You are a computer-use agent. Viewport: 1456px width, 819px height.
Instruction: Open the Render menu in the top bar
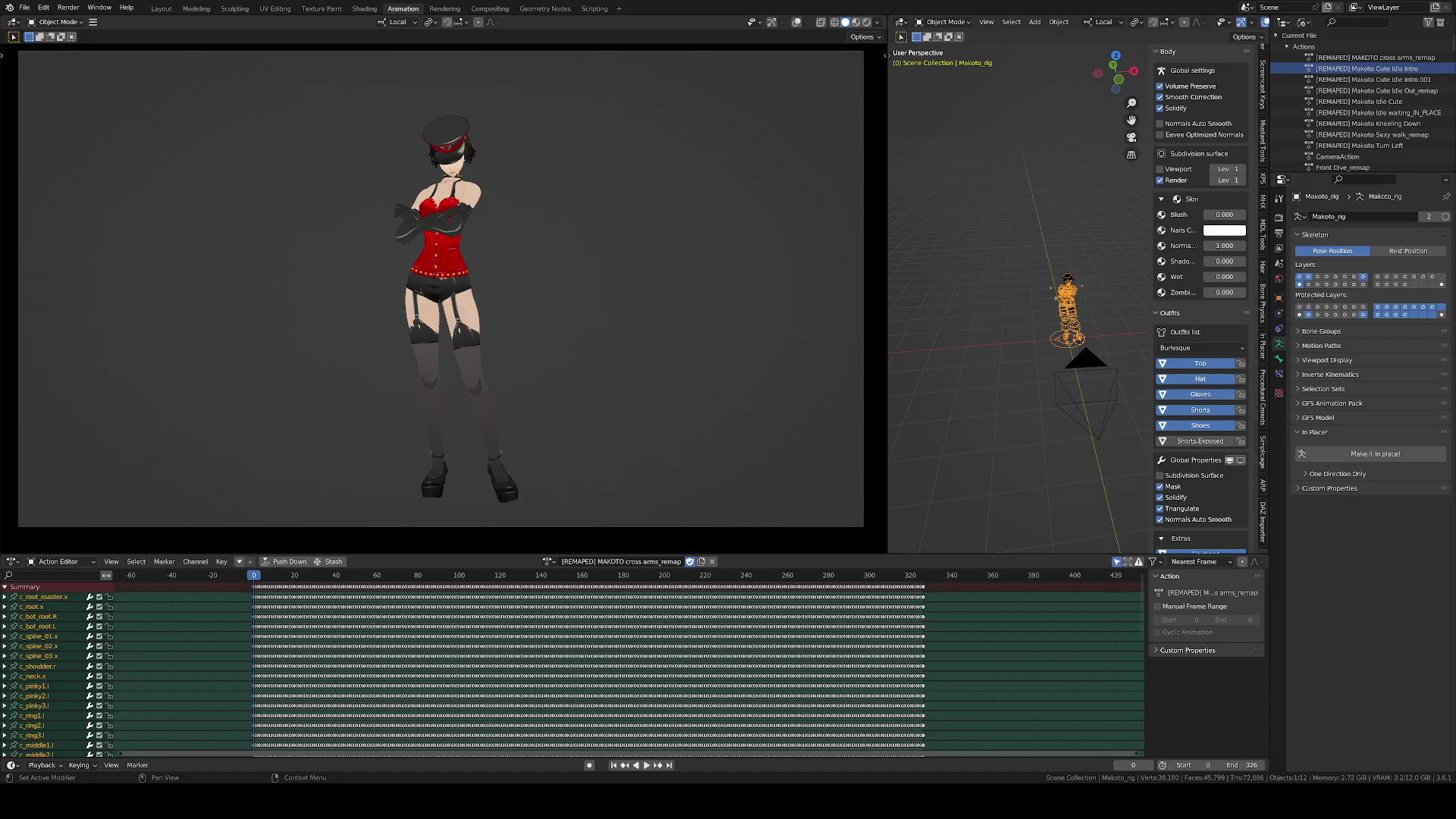pyautogui.click(x=68, y=7)
